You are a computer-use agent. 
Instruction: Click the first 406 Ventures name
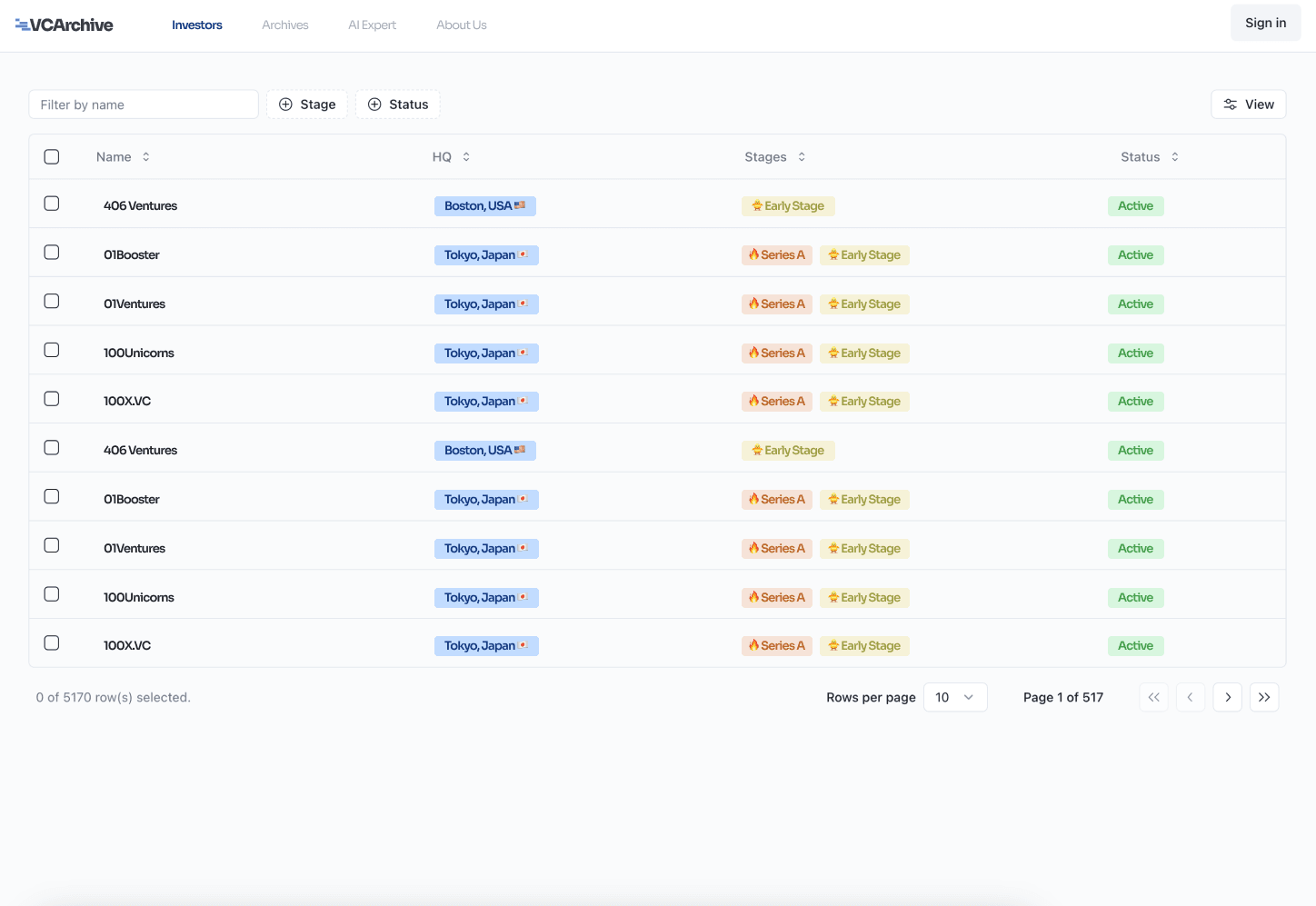coord(140,206)
